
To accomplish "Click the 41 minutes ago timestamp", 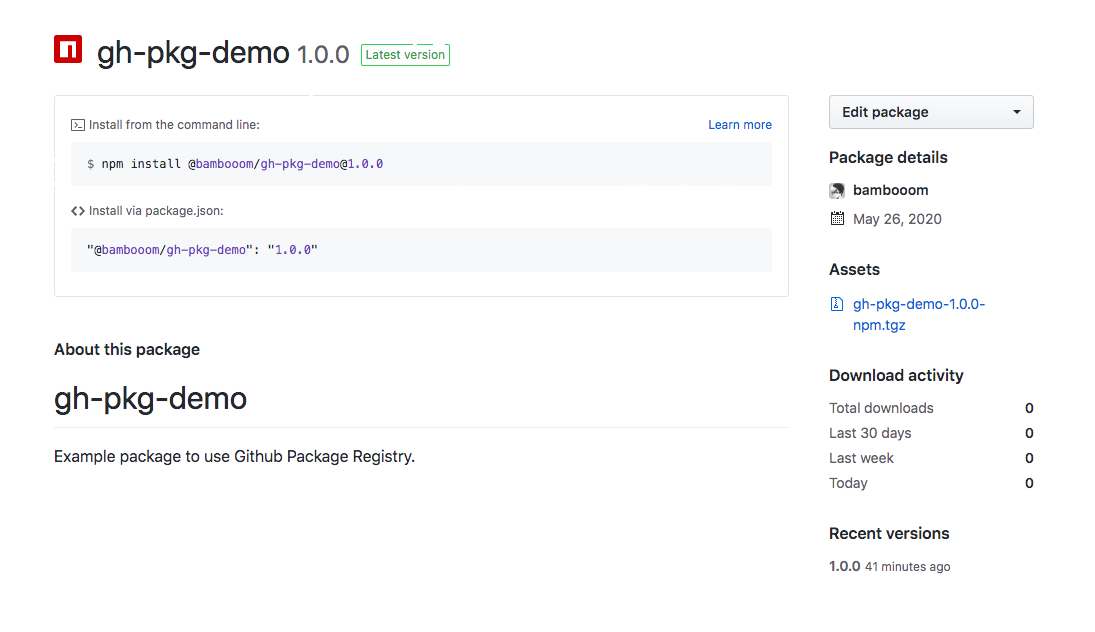I will [908, 567].
